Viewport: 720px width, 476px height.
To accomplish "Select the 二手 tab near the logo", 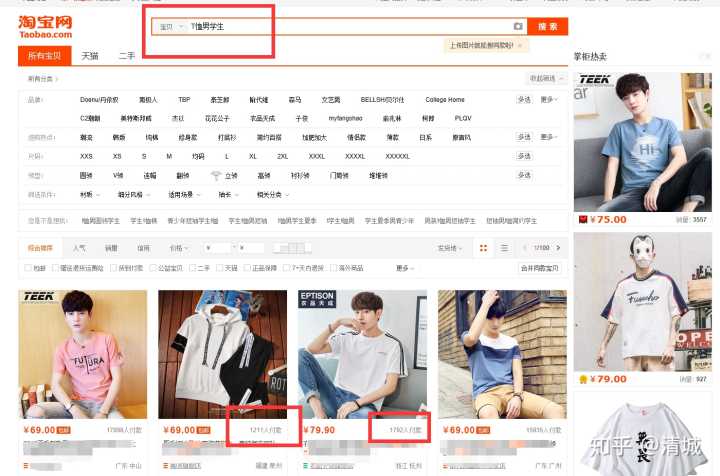I will (127, 56).
